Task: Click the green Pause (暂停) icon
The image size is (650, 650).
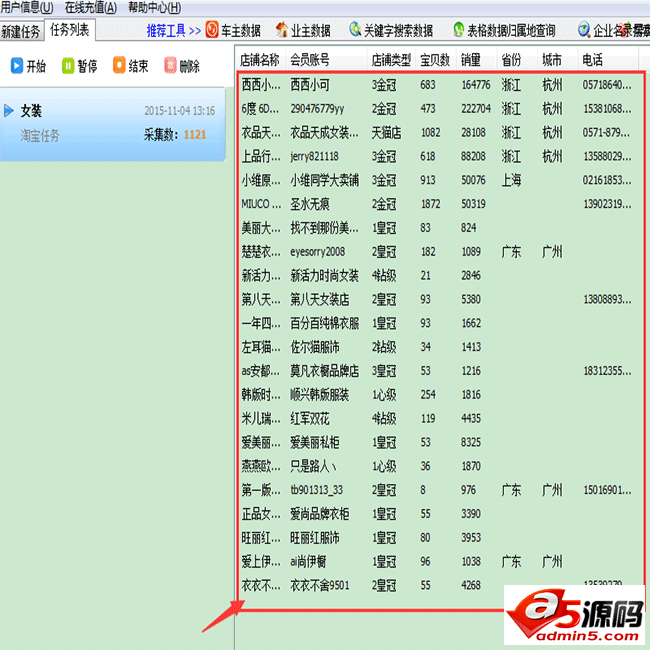Action: pos(68,65)
